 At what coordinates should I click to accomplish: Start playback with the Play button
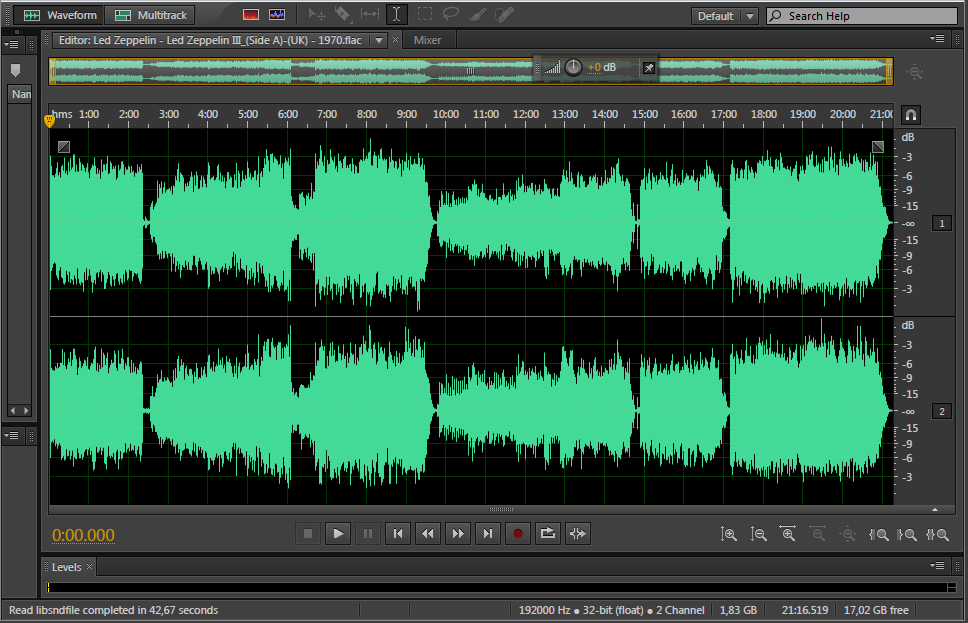338,533
